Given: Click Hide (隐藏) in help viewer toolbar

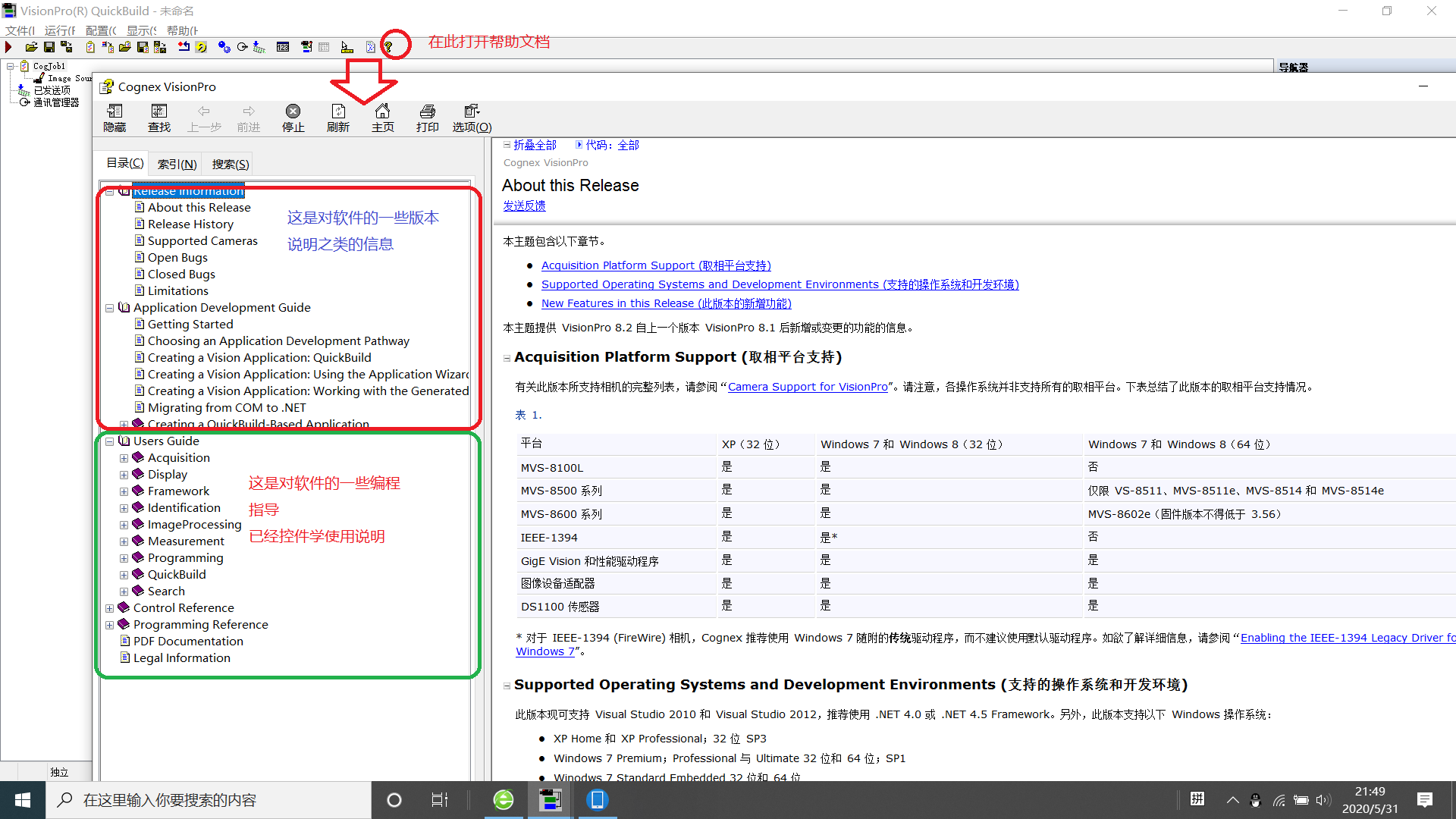Looking at the screenshot, I should 115,118.
